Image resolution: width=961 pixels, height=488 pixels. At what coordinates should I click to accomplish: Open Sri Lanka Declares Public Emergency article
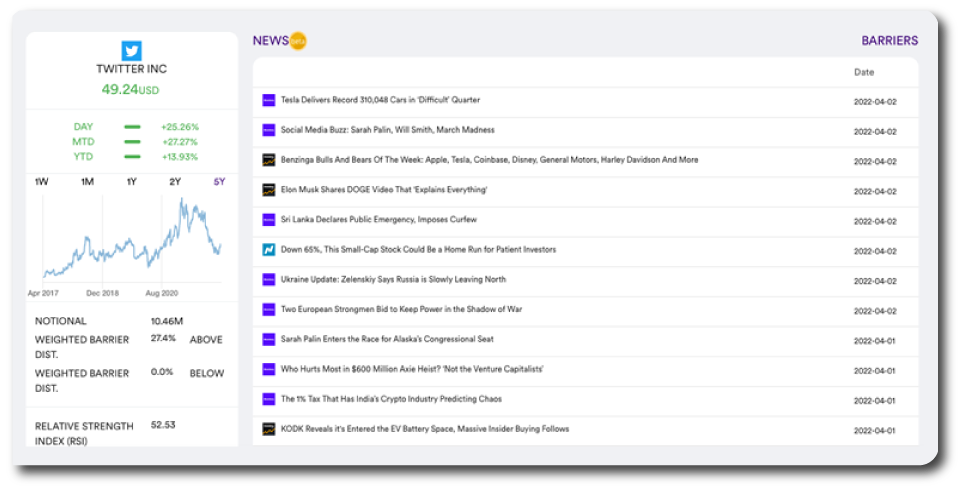coord(379,219)
